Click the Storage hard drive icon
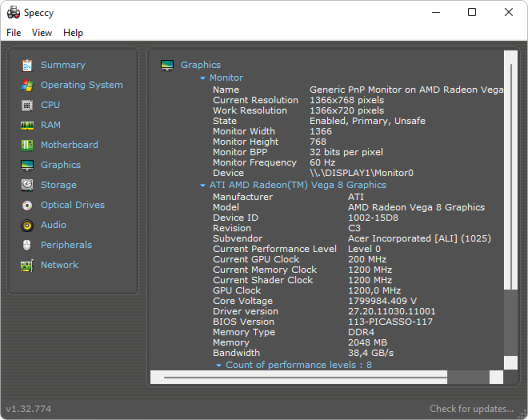 (x=27, y=185)
